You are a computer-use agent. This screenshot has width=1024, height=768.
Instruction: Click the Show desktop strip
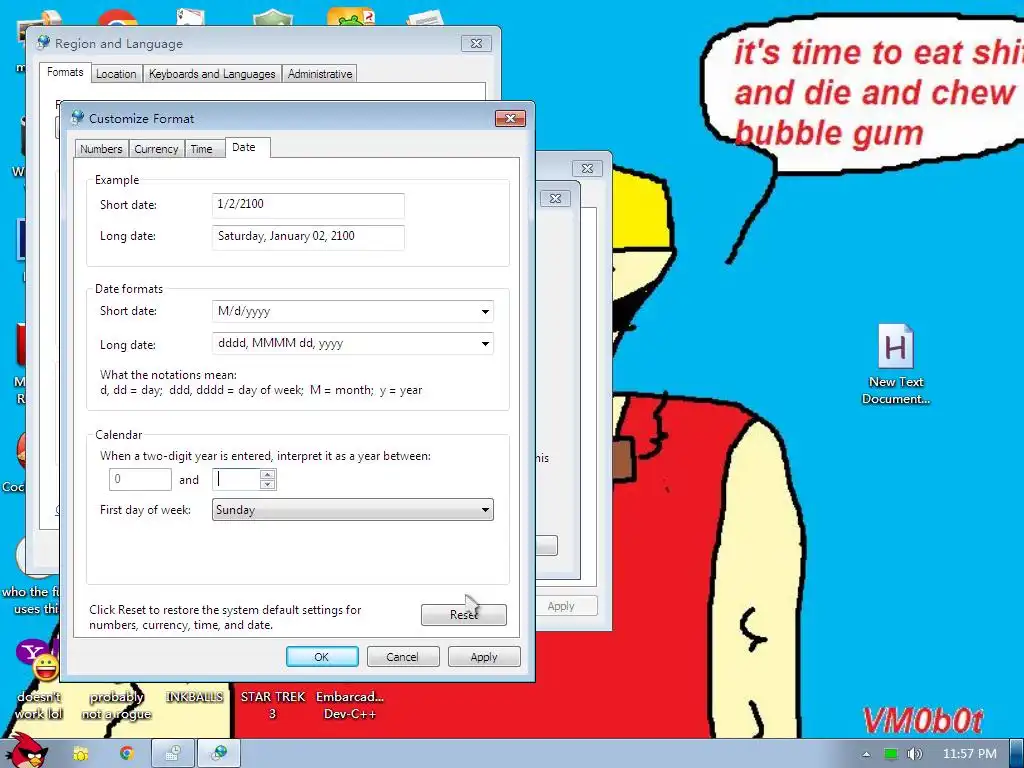pyautogui.click(x=1017, y=754)
